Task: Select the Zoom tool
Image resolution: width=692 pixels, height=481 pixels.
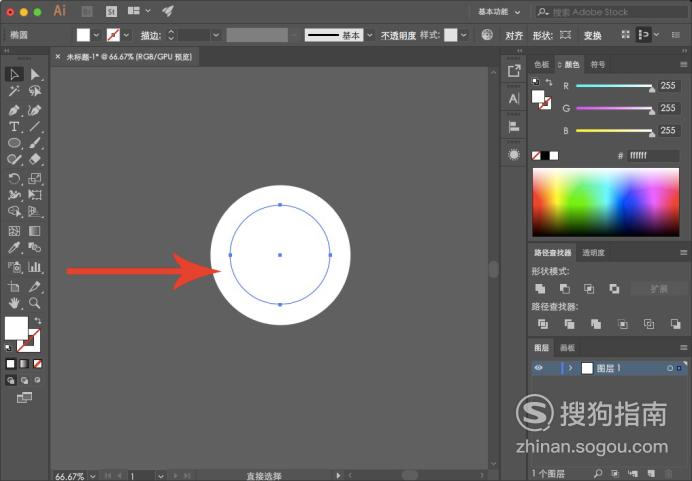Action: [x=35, y=303]
